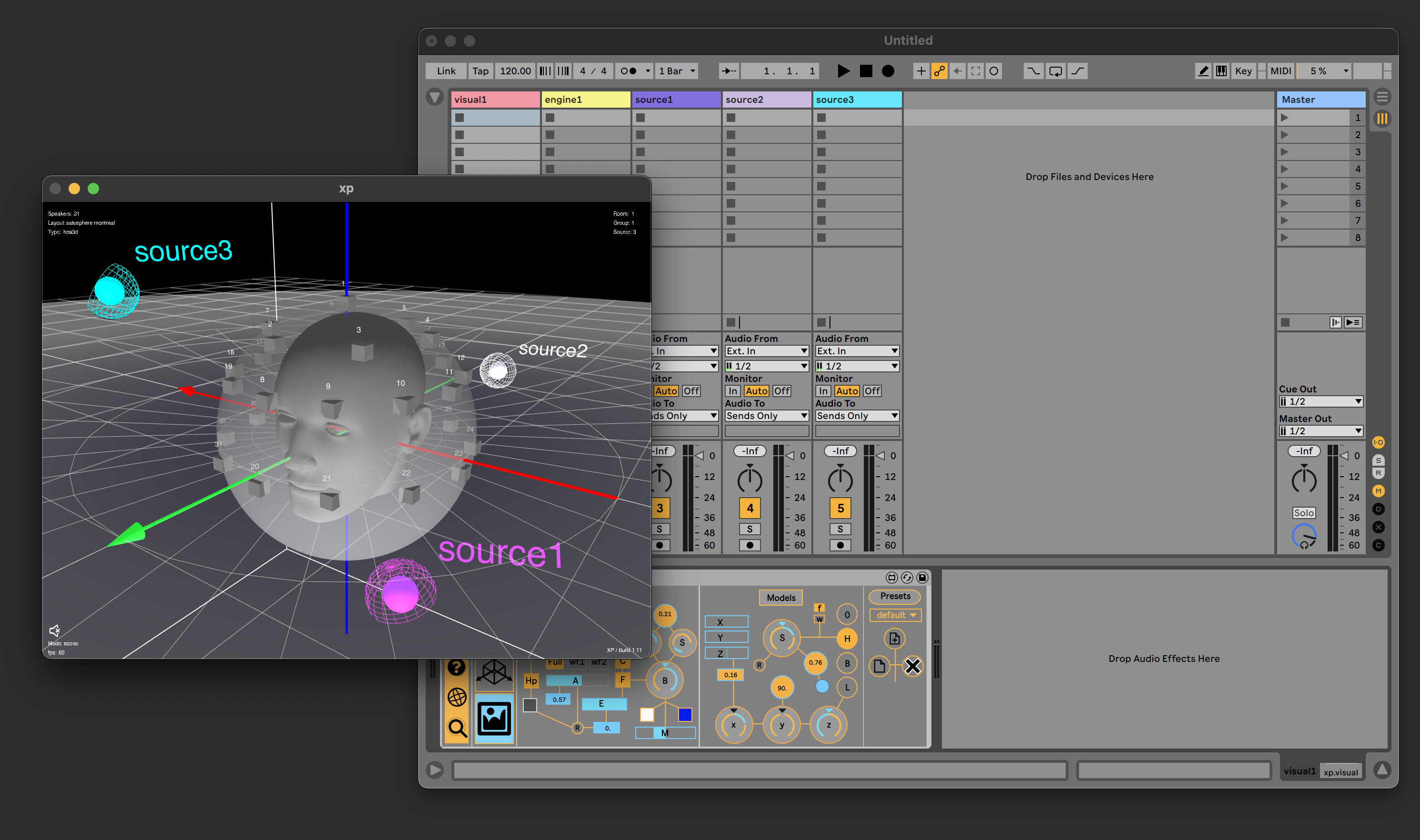
Task: Toggle the Follow arrow icon in transport
Action: [x=729, y=71]
